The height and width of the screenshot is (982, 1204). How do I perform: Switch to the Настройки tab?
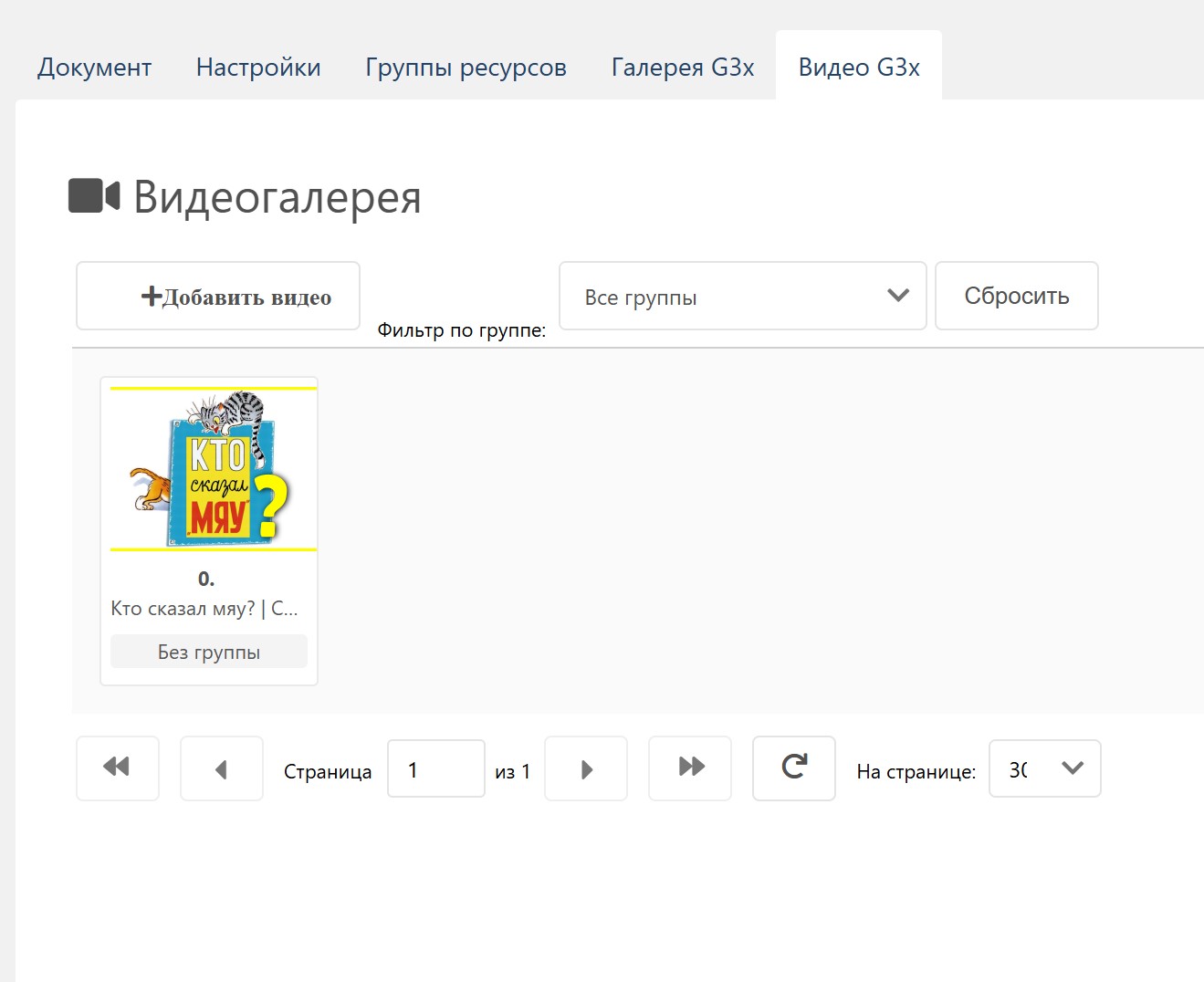[x=258, y=68]
